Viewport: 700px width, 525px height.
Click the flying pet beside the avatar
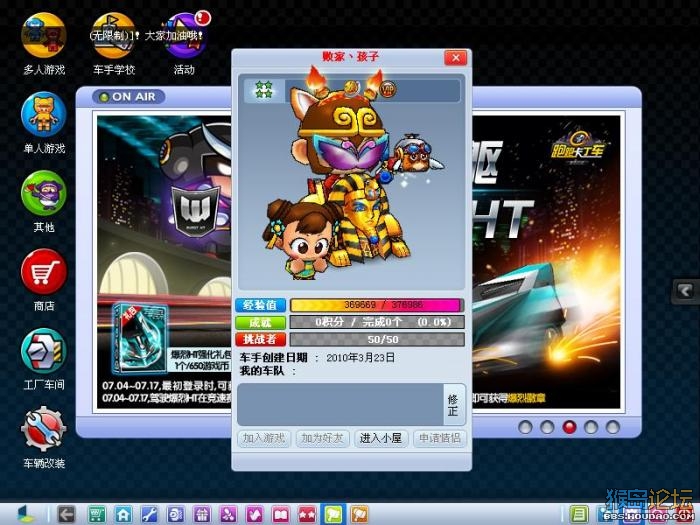click(415, 153)
